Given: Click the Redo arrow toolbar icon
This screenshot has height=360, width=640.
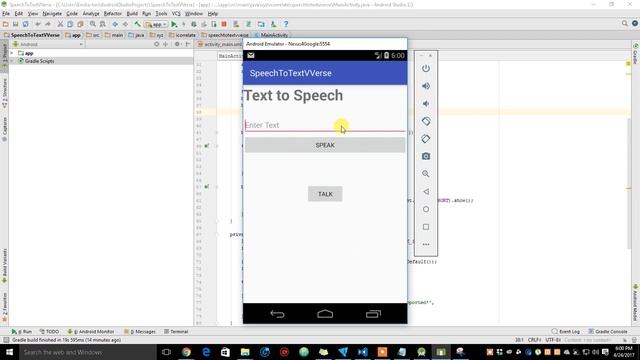Looking at the screenshot, I should 48,24.
